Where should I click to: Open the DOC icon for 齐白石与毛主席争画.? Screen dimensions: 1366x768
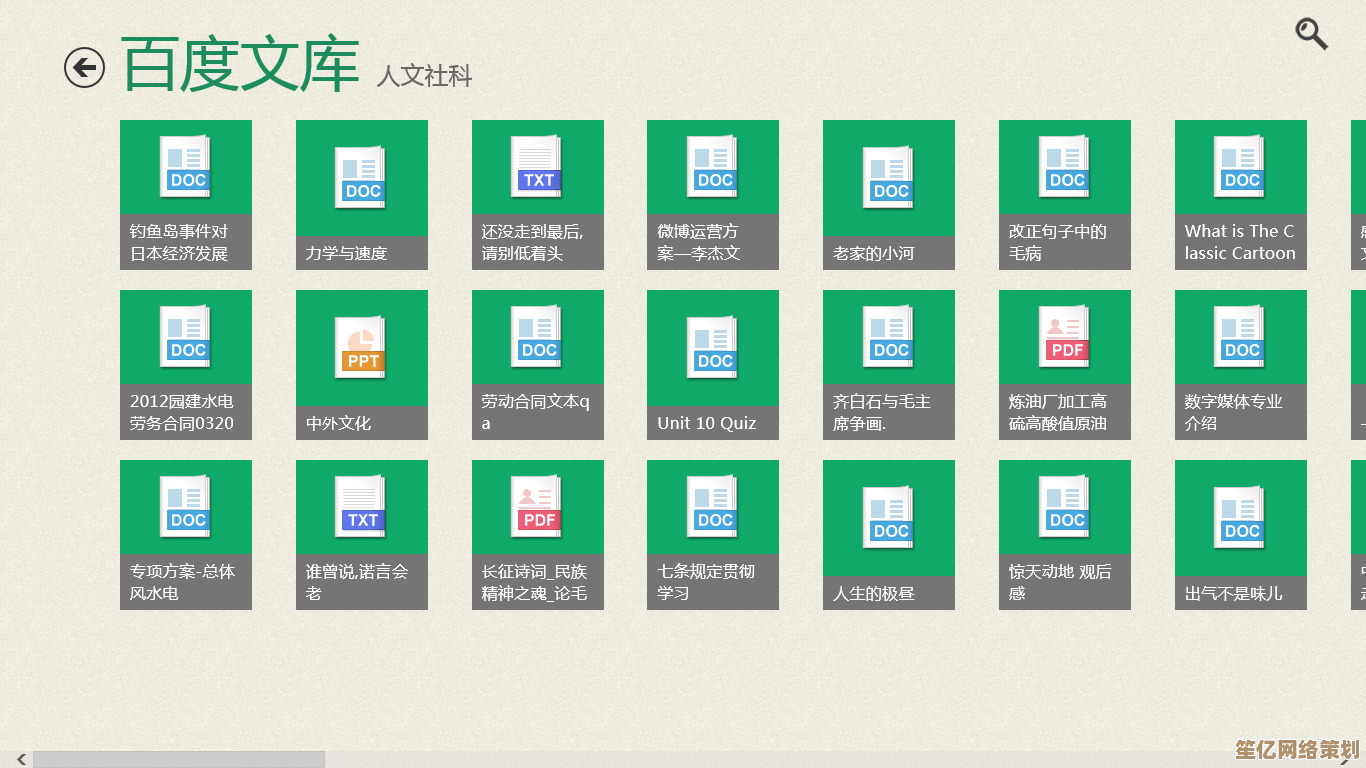click(889, 336)
